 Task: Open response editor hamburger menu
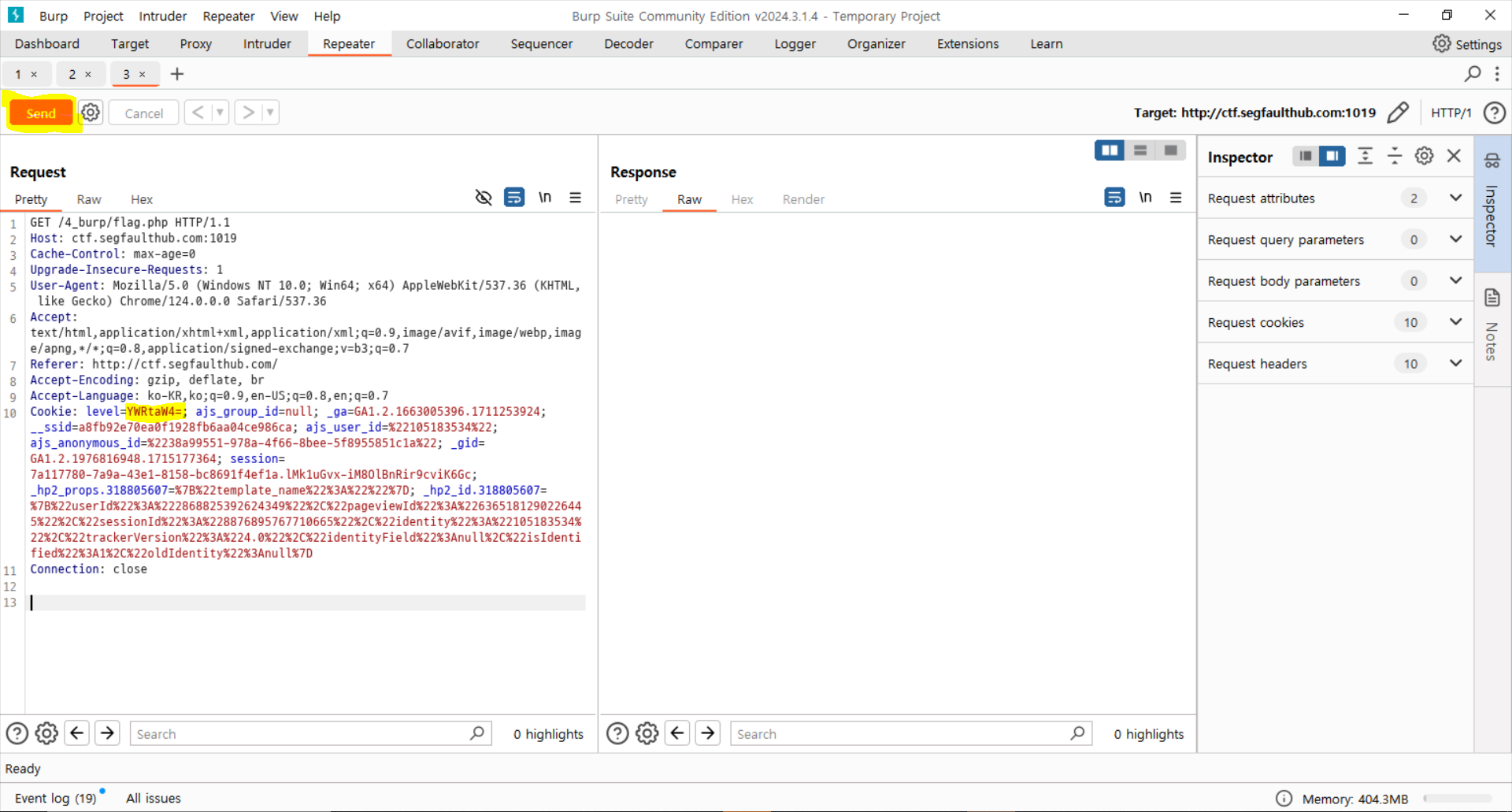click(x=1176, y=198)
